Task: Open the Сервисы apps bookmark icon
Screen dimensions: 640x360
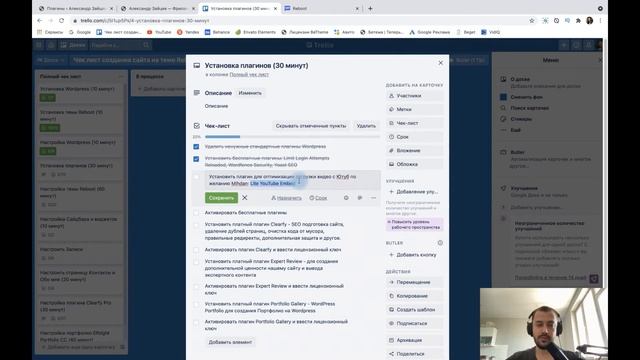Action: pyautogui.click(x=40, y=32)
